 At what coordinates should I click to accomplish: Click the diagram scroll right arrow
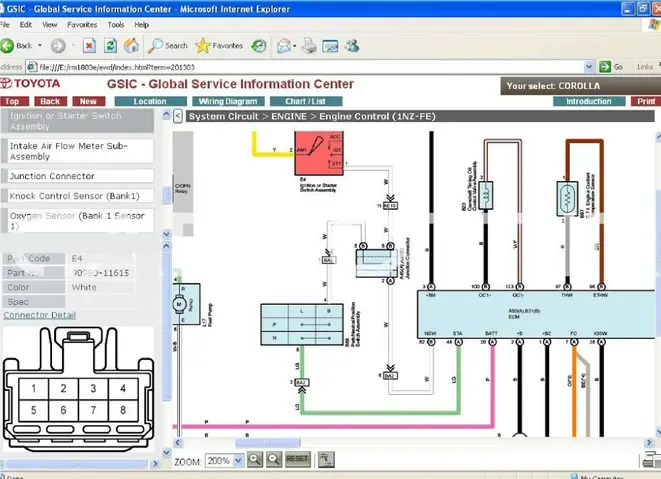pyautogui.click(x=648, y=443)
